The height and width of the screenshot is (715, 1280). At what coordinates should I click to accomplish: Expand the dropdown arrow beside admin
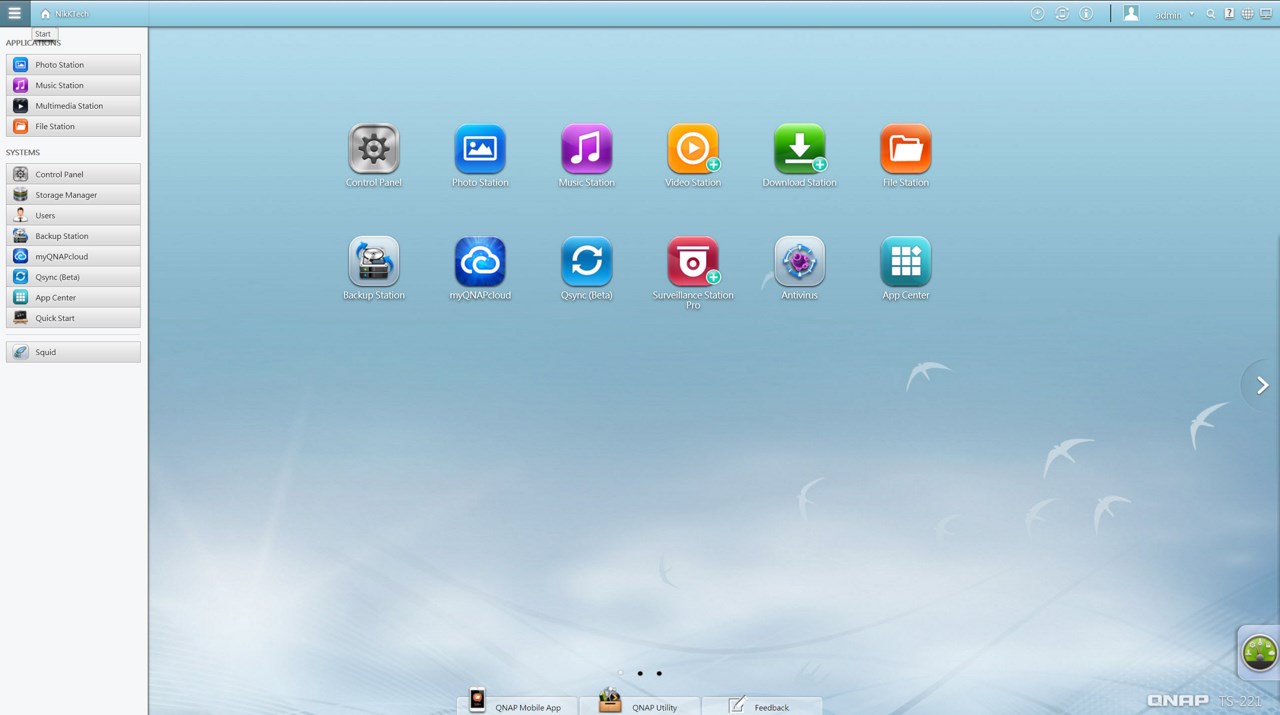[x=1192, y=14]
